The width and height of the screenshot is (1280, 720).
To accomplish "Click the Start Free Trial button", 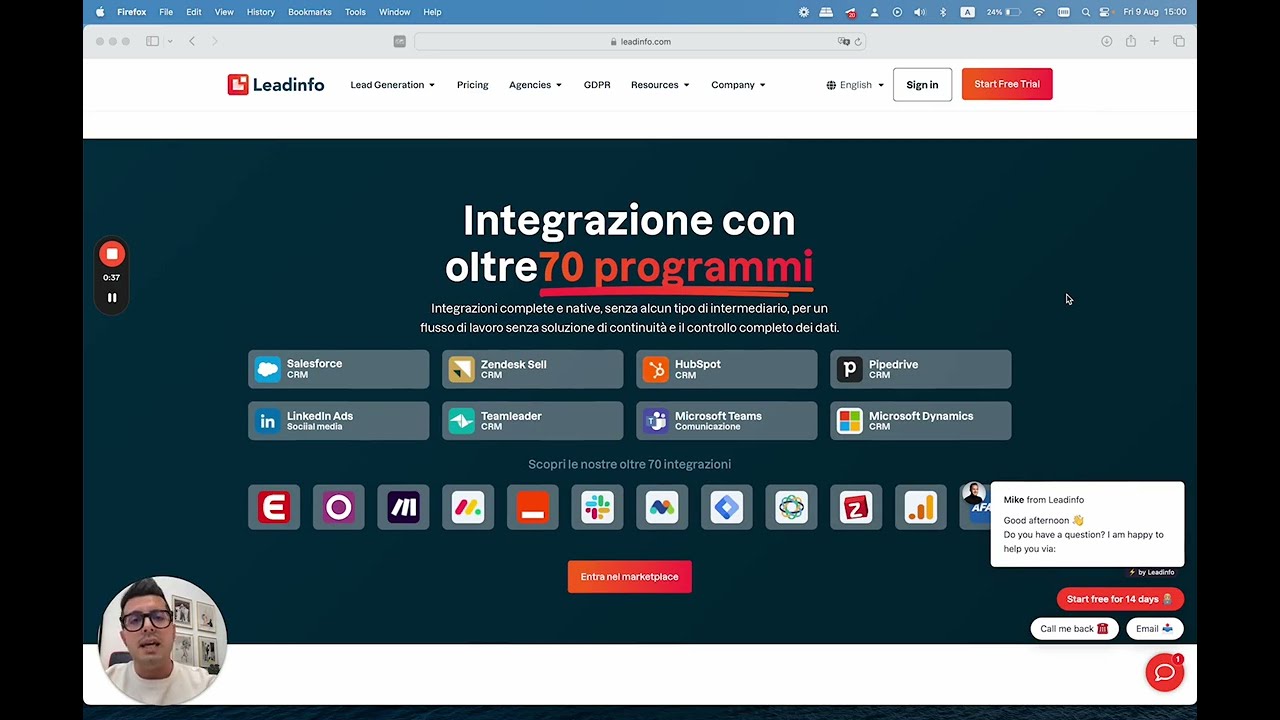I will [1007, 84].
